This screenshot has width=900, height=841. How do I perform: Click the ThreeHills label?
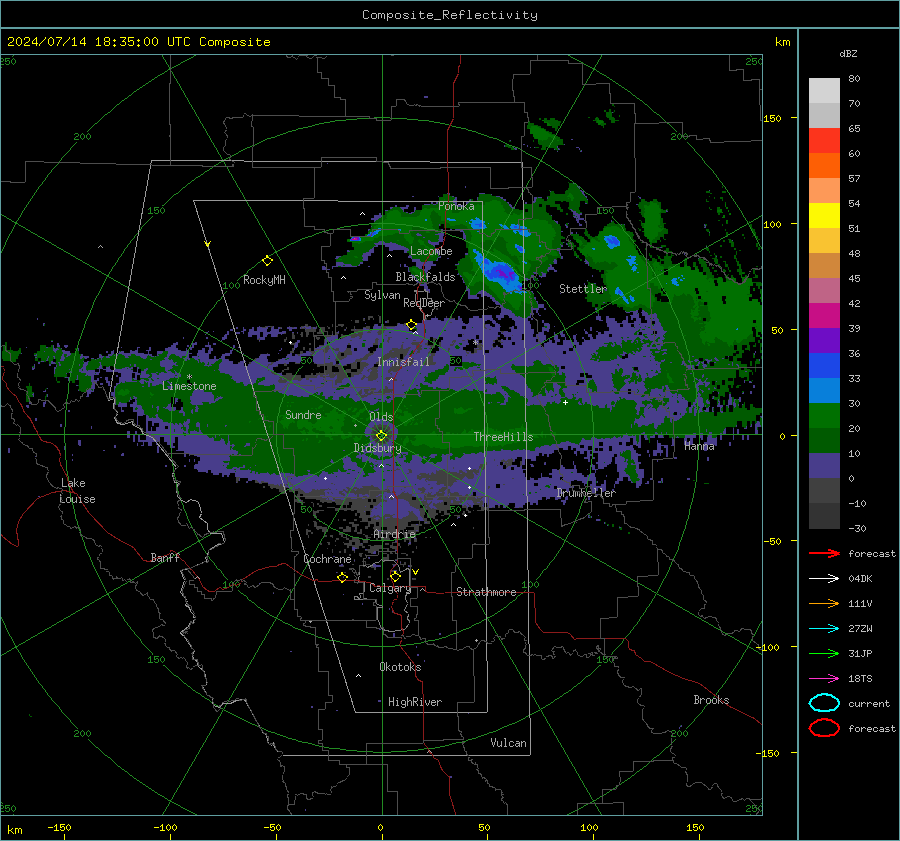click(503, 437)
